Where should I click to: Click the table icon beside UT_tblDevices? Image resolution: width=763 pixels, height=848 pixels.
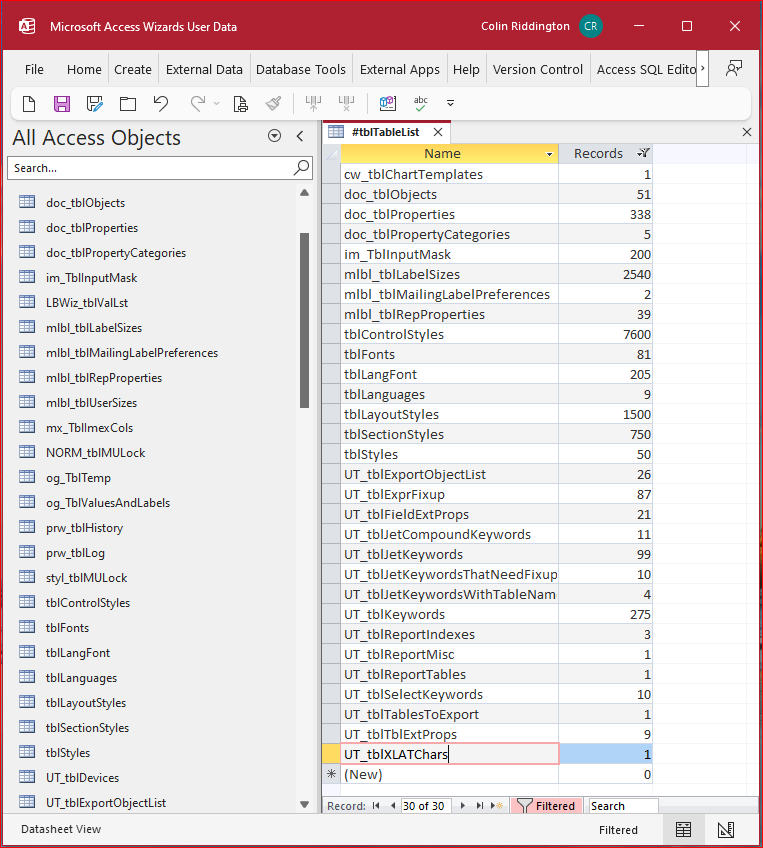tap(27, 777)
